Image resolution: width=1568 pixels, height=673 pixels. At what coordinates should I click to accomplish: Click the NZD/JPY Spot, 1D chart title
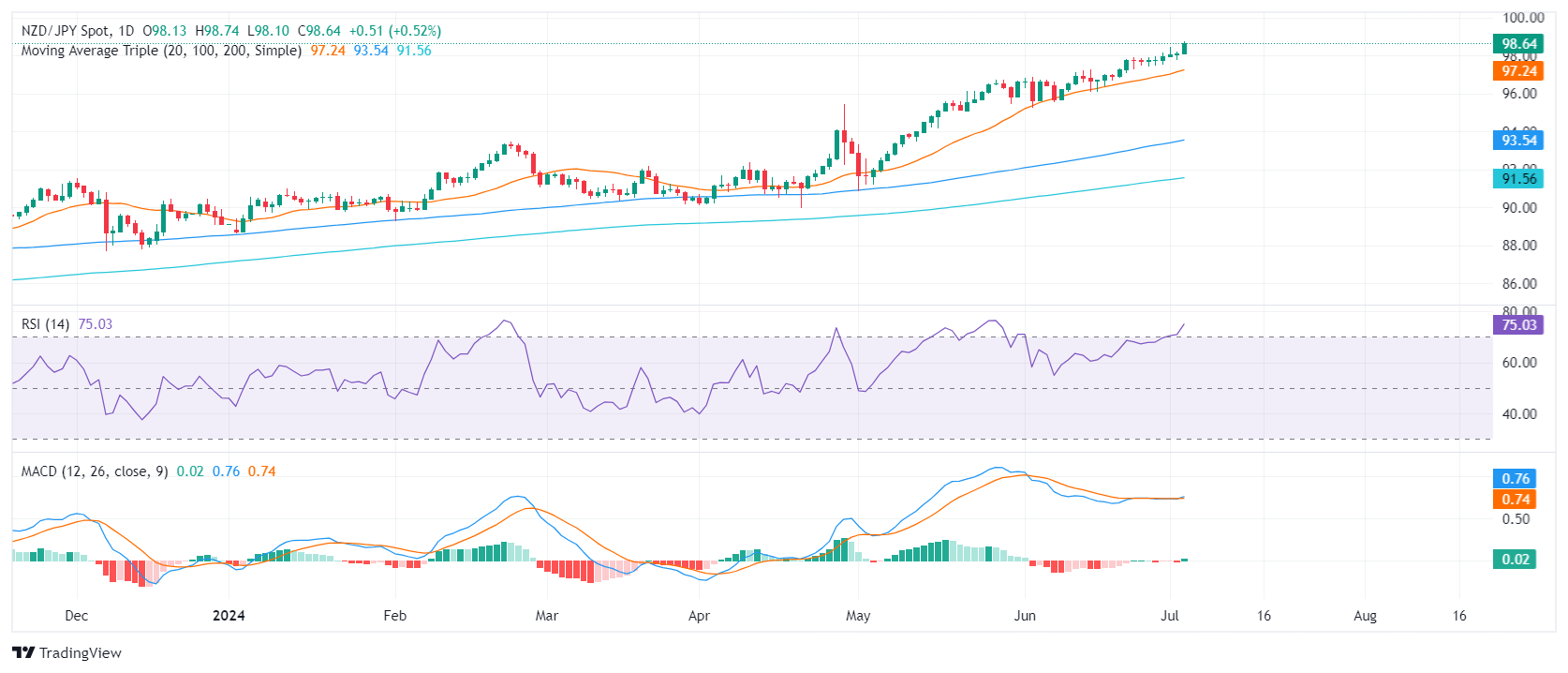click(x=78, y=31)
